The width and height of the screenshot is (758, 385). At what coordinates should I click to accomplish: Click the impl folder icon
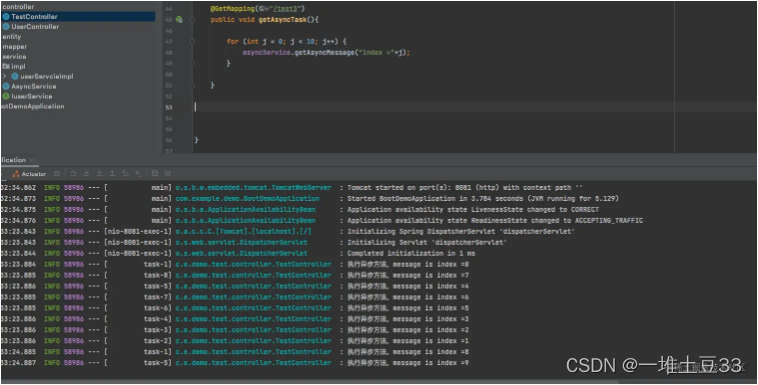pos(6,66)
